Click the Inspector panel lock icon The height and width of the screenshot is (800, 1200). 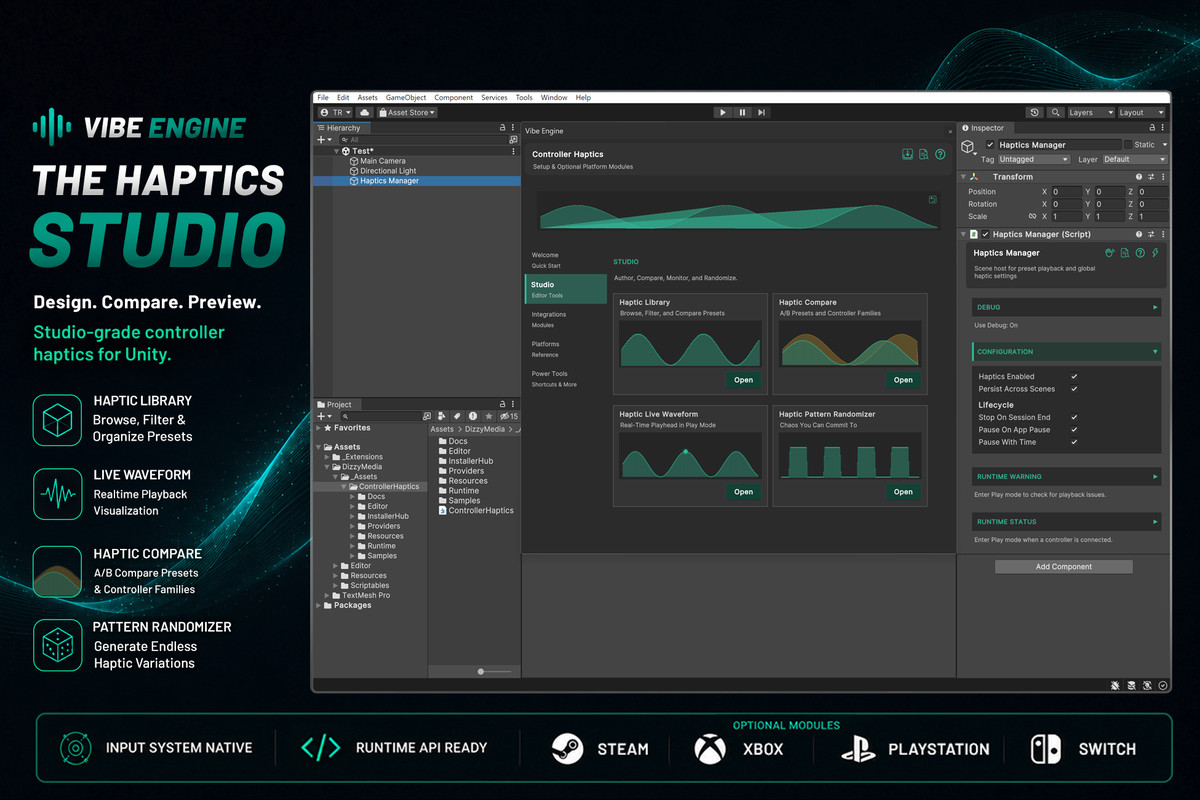pyautogui.click(x=1152, y=128)
